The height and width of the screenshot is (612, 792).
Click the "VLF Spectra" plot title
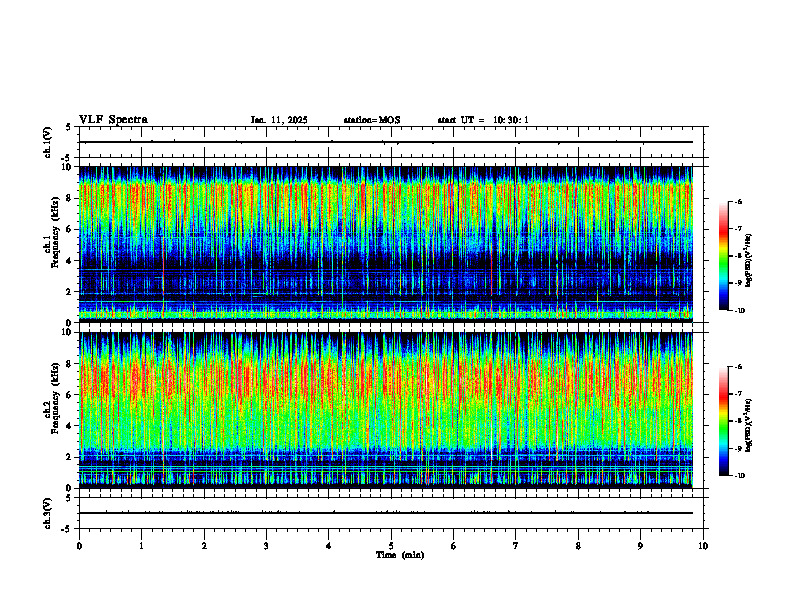coord(113,120)
